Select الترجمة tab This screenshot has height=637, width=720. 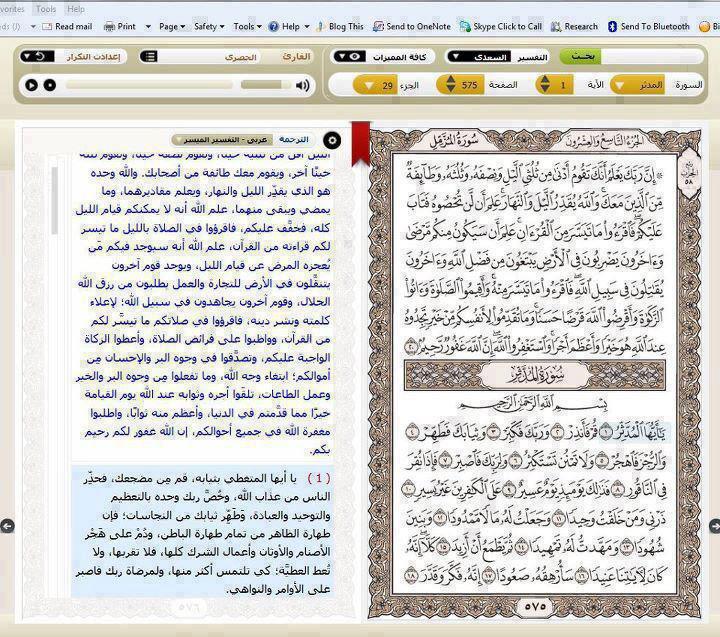pyautogui.click(x=293, y=139)
